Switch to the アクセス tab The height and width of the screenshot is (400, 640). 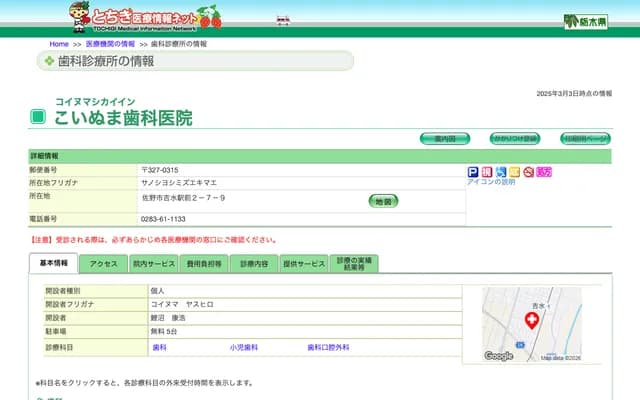point(104,264)
